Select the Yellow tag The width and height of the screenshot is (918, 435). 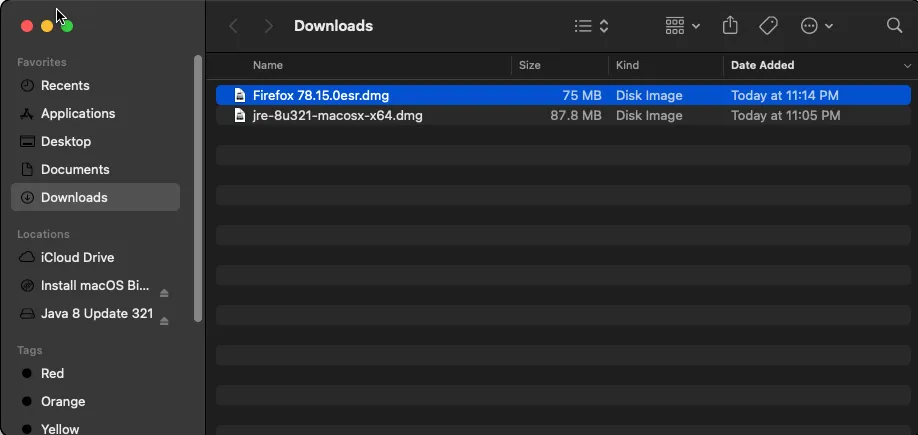[x=95, y=429]
